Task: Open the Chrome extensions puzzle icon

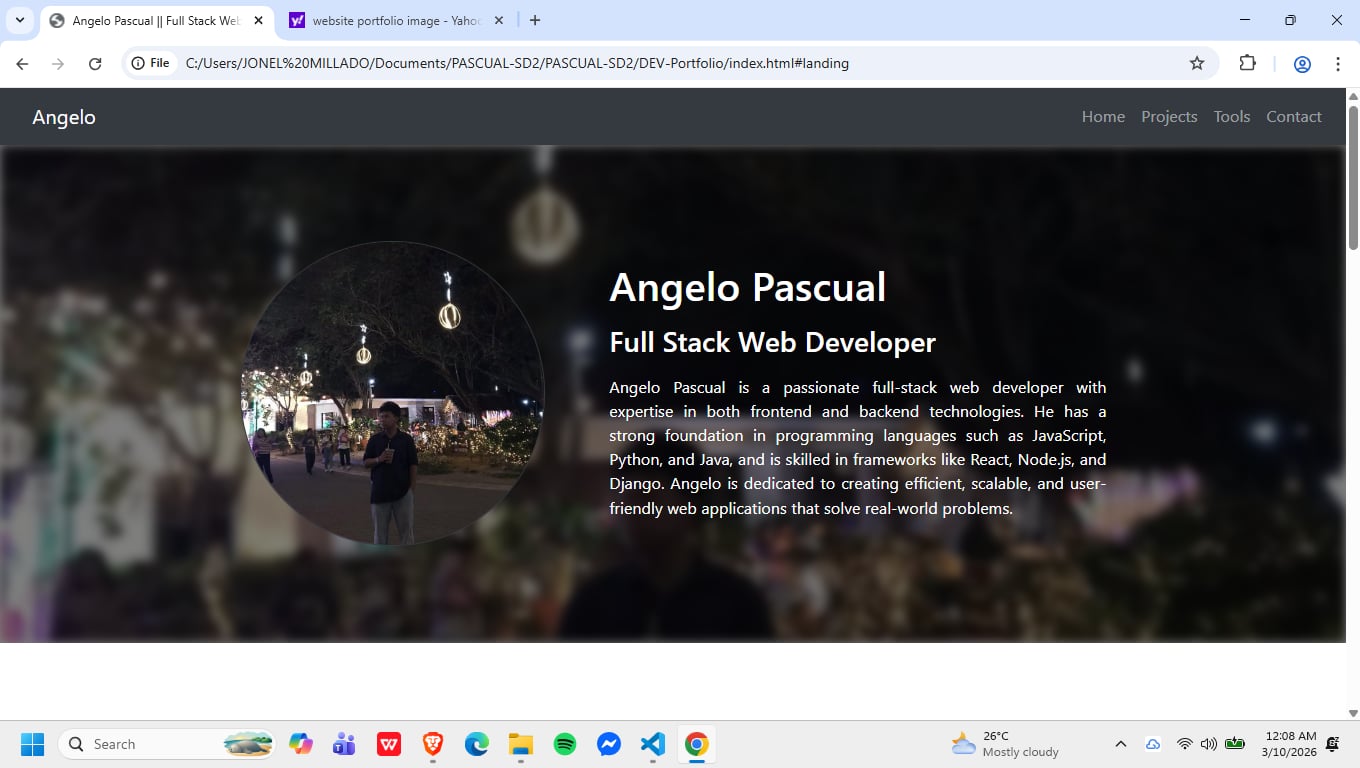Action: click(1247, 64)
